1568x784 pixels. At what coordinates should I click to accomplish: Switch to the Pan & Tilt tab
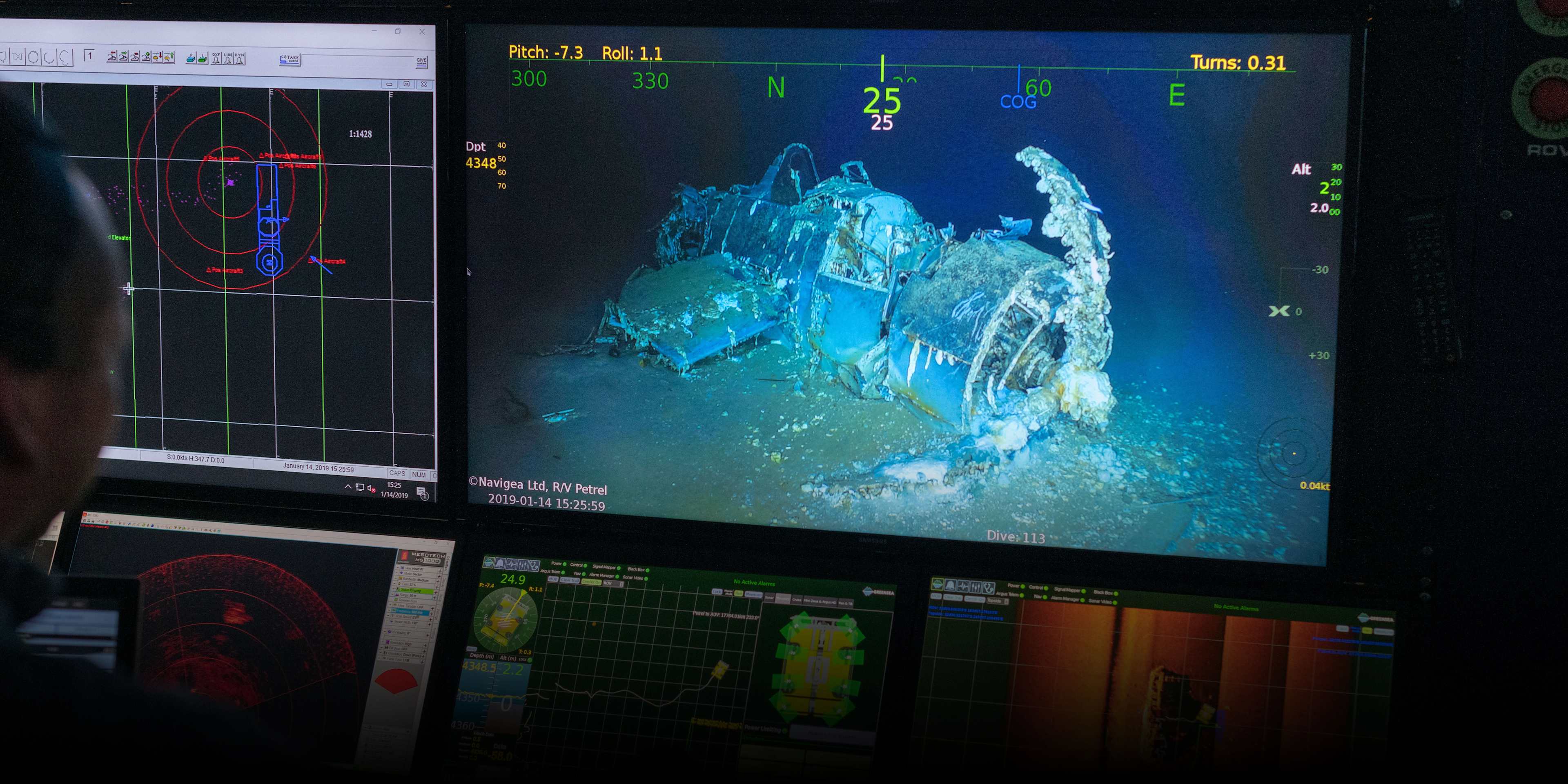tap(846, 603)
